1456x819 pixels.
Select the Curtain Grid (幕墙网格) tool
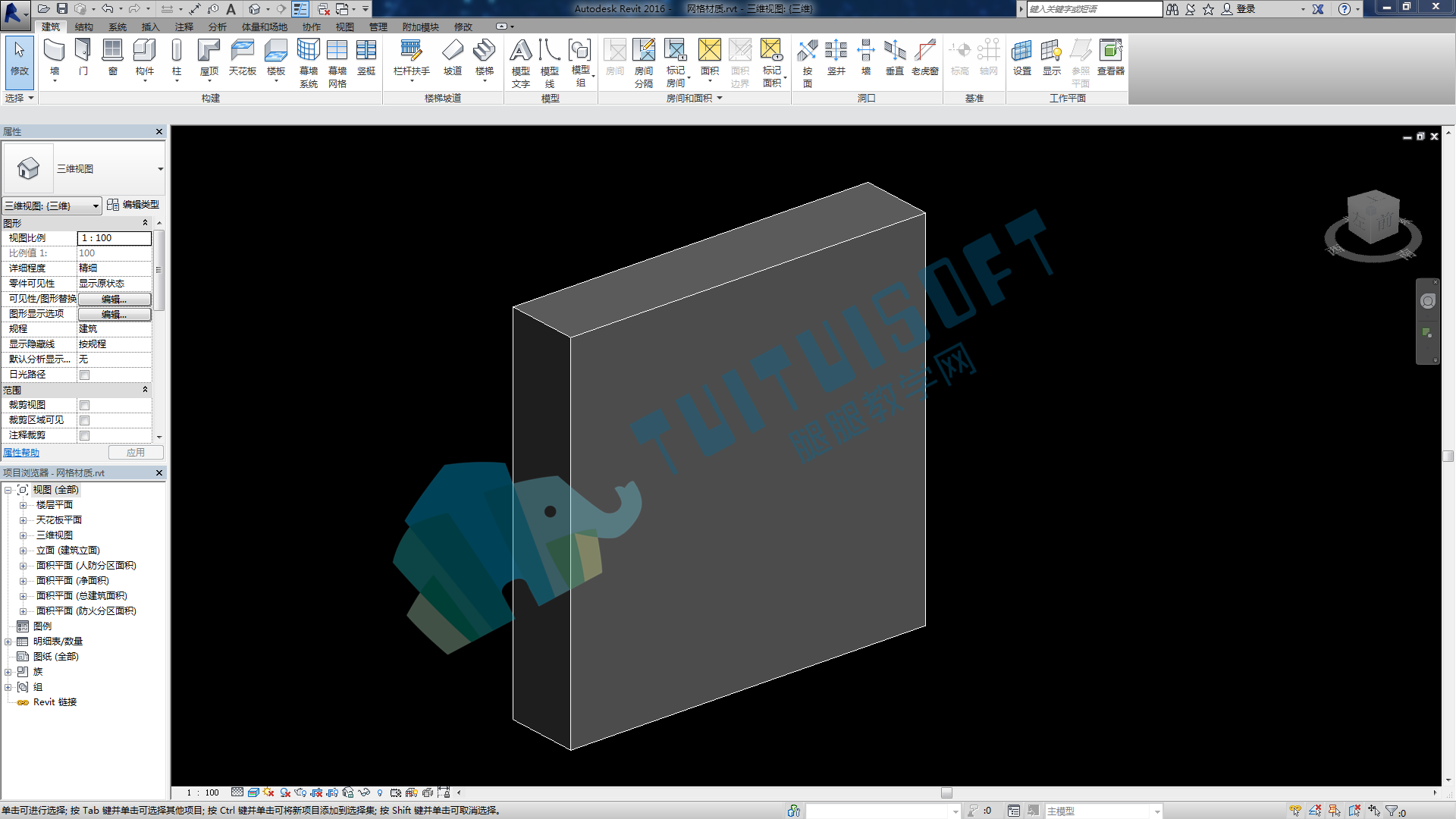pos(337,63)
